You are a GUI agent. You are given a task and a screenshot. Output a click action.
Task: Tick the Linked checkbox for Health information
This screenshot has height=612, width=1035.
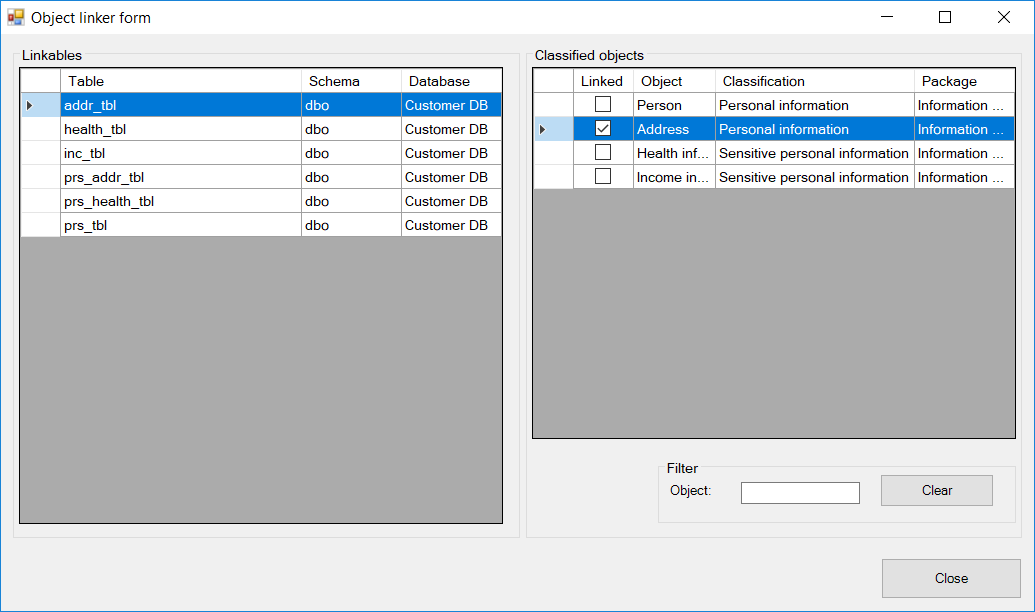point(603,153)
